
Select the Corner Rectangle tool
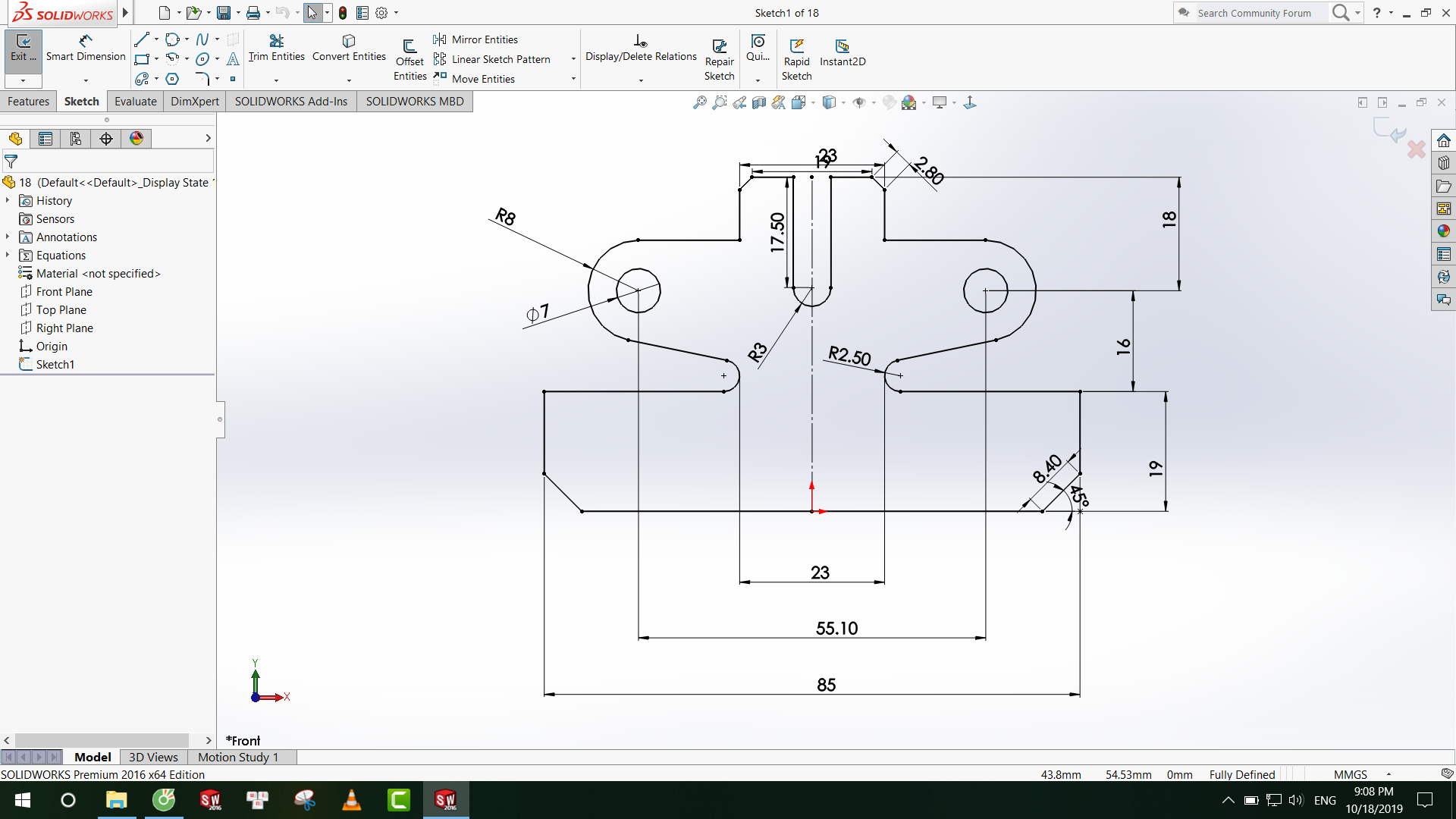pyautogui.click(x=142, y=59)
